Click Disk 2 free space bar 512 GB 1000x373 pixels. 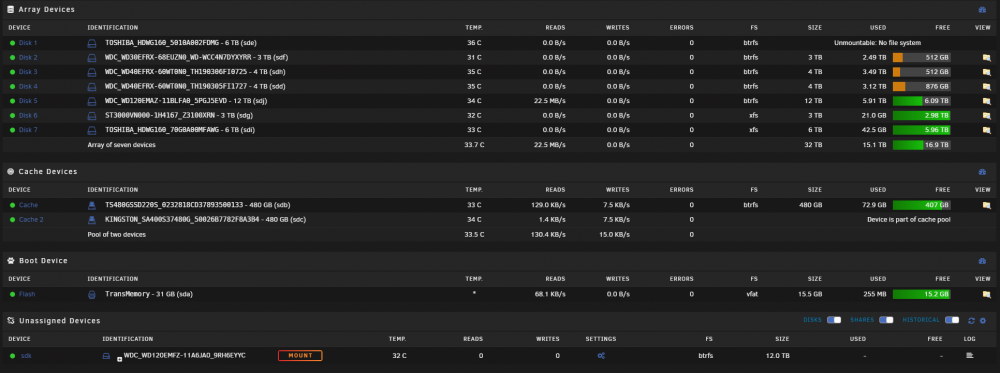click(x=922, y=57)
